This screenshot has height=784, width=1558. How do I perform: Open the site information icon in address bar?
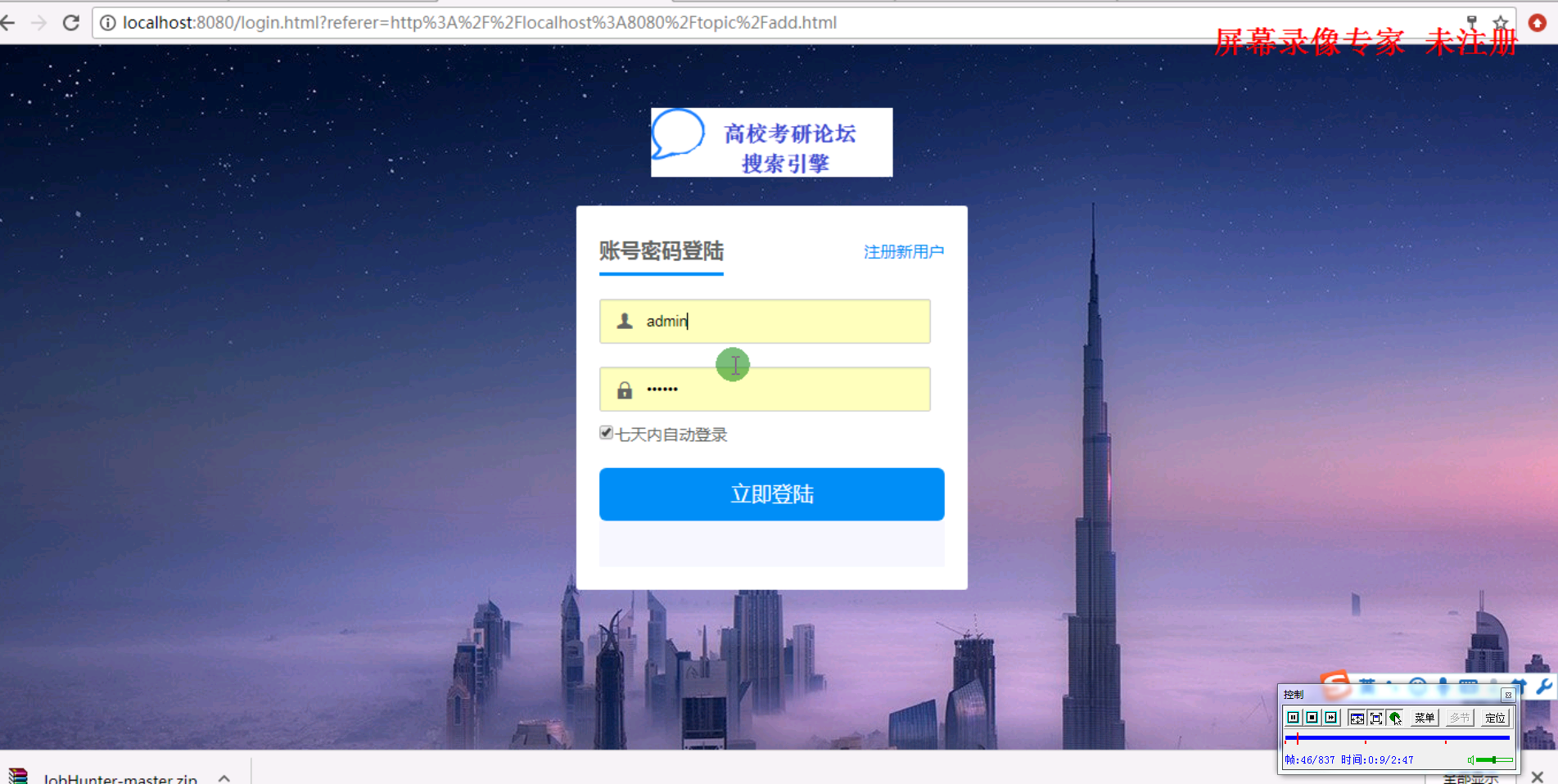coord(107,22)
